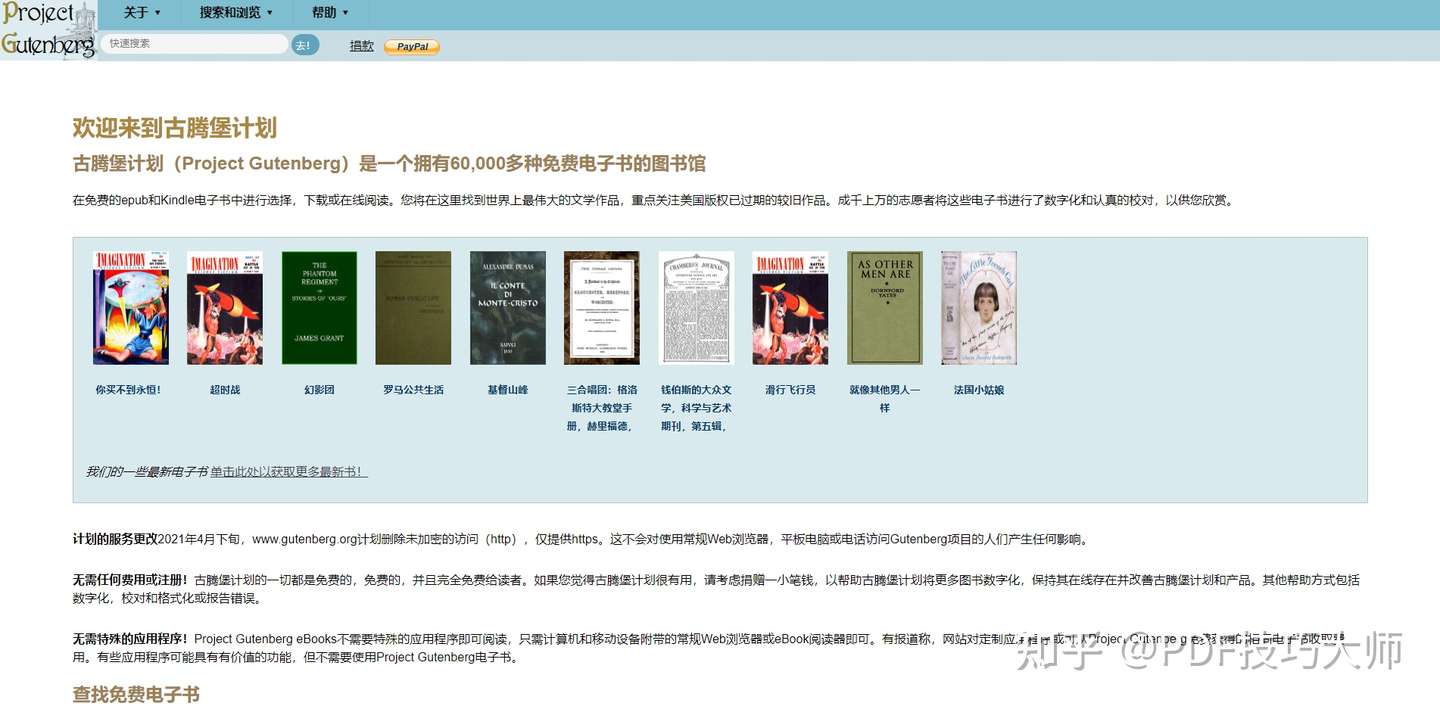This screenshot has width=1440, height=709.
Task: Click the title 三合唱团:格洛斯特大教堂手册
Action: click(x=602, y=408)
